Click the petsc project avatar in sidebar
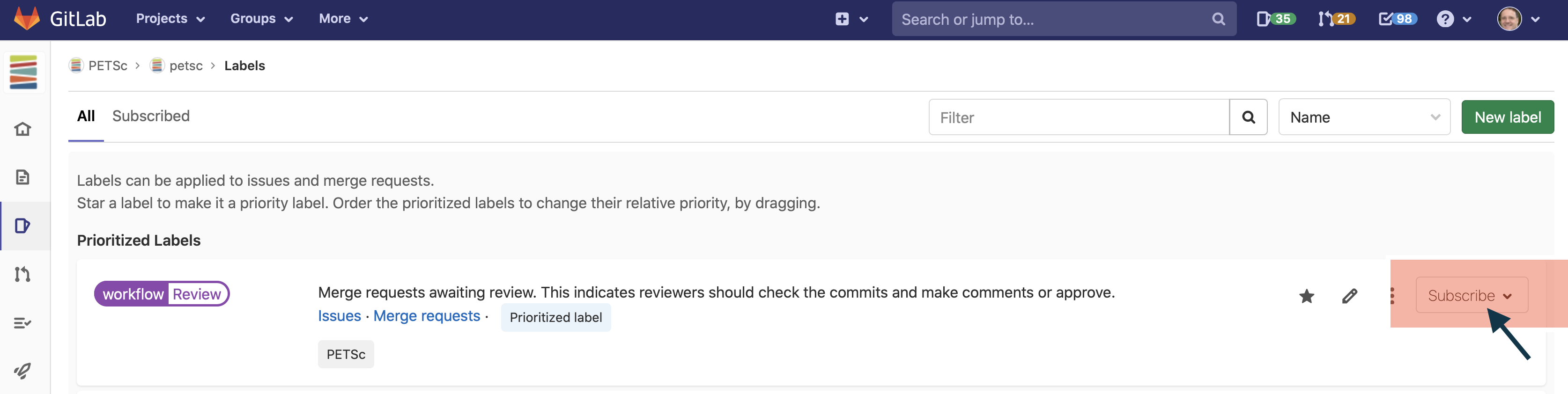Screen dimensions: 1568x394 (x=24, y=72)
